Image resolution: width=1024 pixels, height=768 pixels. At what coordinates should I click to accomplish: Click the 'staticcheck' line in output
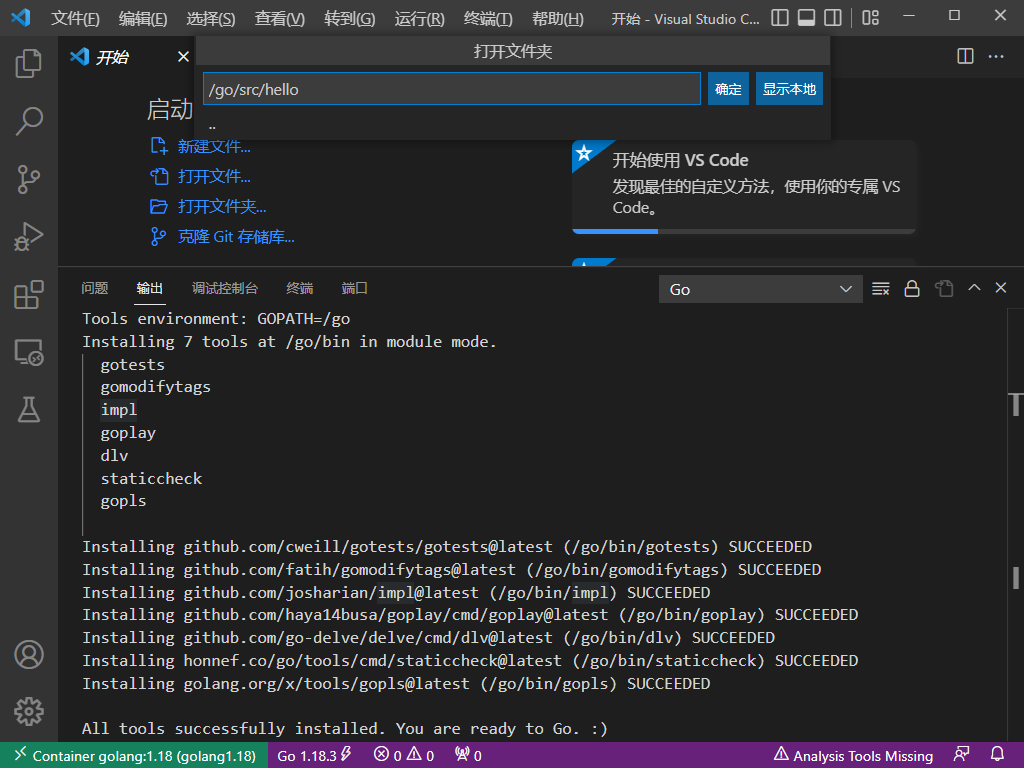(151, 479)
